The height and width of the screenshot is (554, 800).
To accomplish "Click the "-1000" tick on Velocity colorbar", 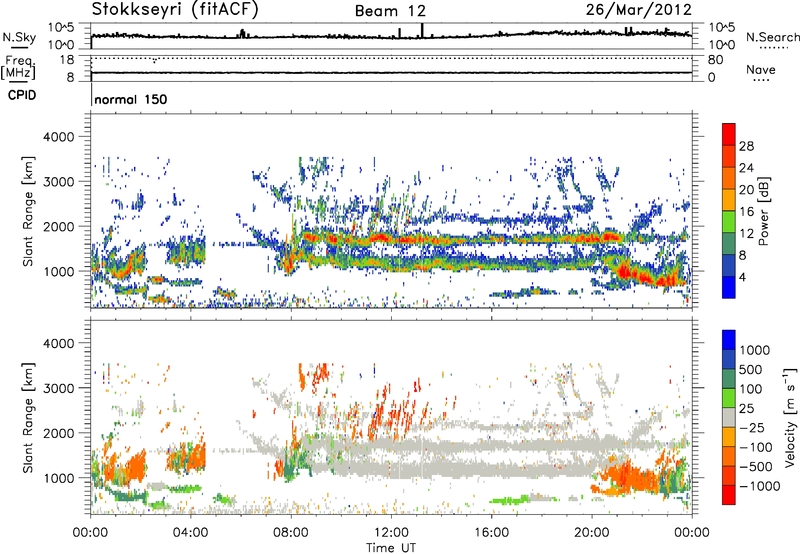I will [759, 486].
